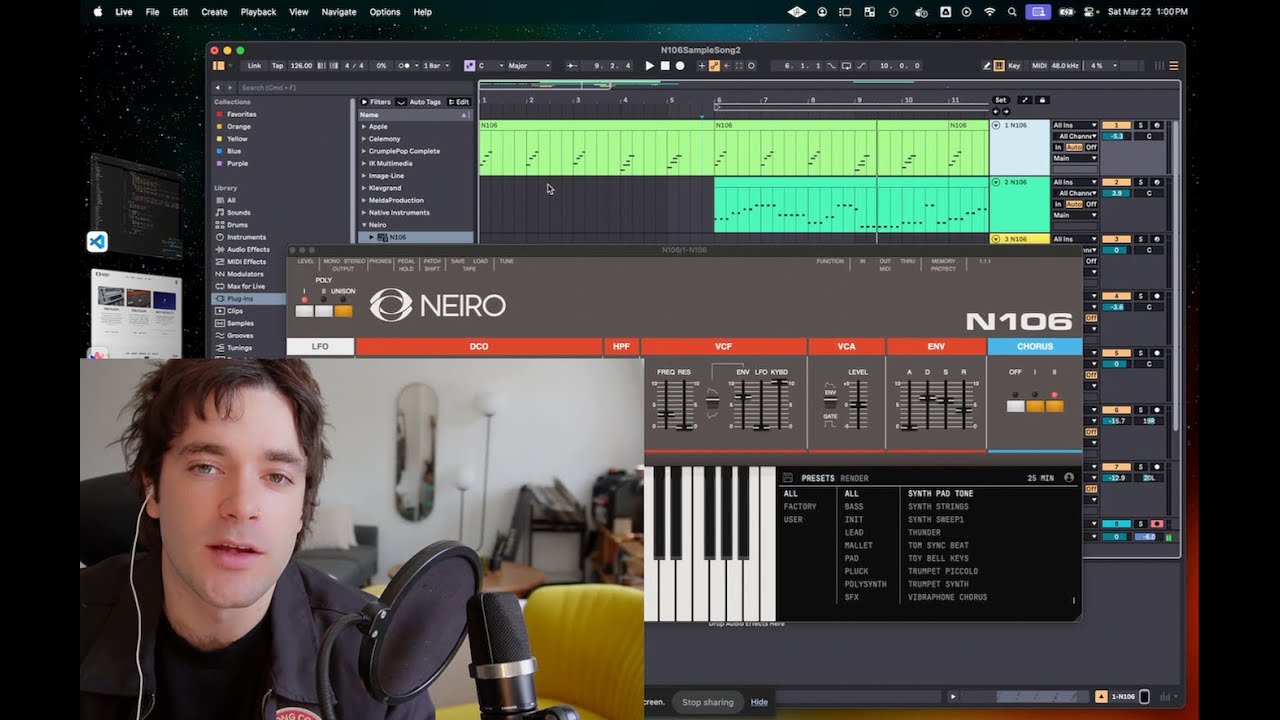Toggle track 2 activator button
Viewport: 1280px width, 720px height.
point(1116,182)
